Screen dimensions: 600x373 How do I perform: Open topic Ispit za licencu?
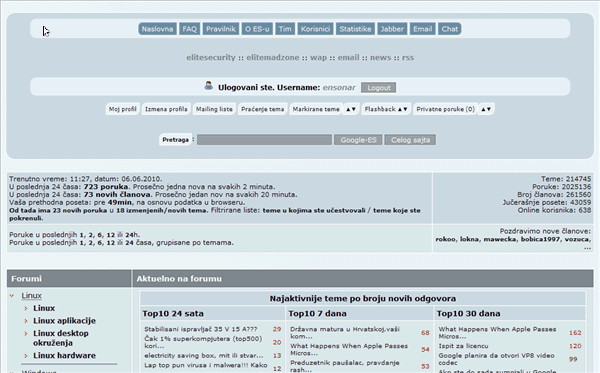pyautogui.click(x=463, y=346)
